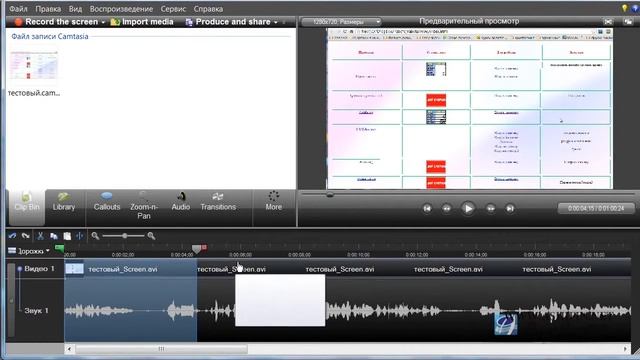Expand the More tools tab
640x360 pixels.
(273, 202)
